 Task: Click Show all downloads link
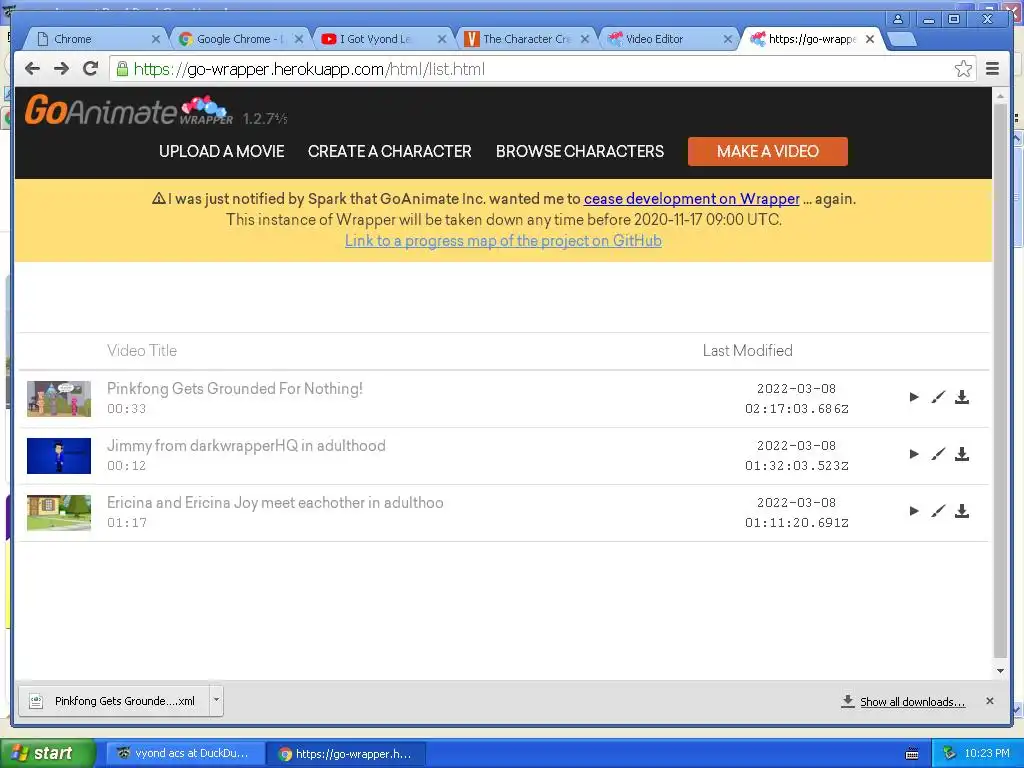tap(912, 701)
